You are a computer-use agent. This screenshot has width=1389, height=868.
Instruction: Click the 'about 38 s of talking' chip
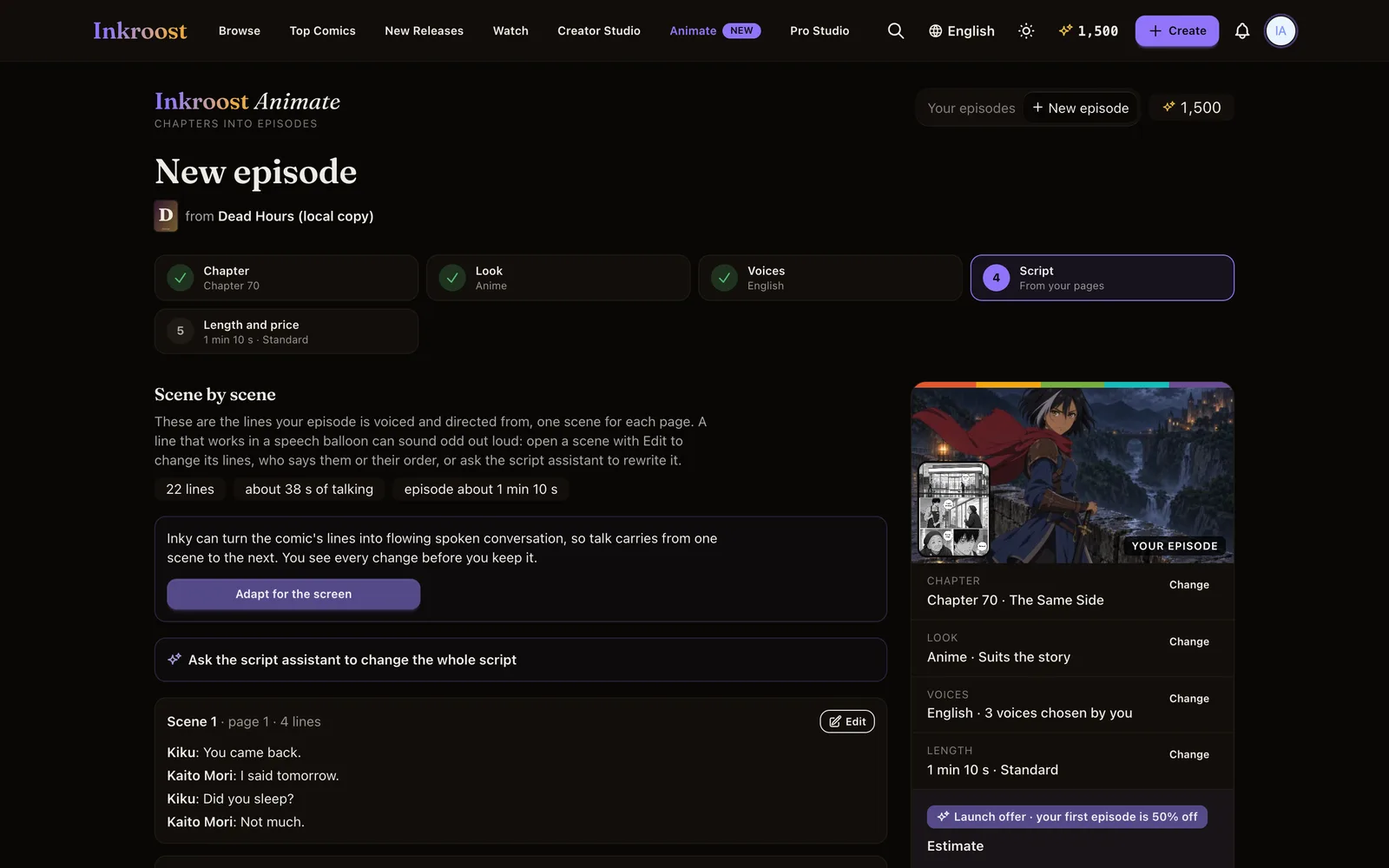[x=309, y=490]
